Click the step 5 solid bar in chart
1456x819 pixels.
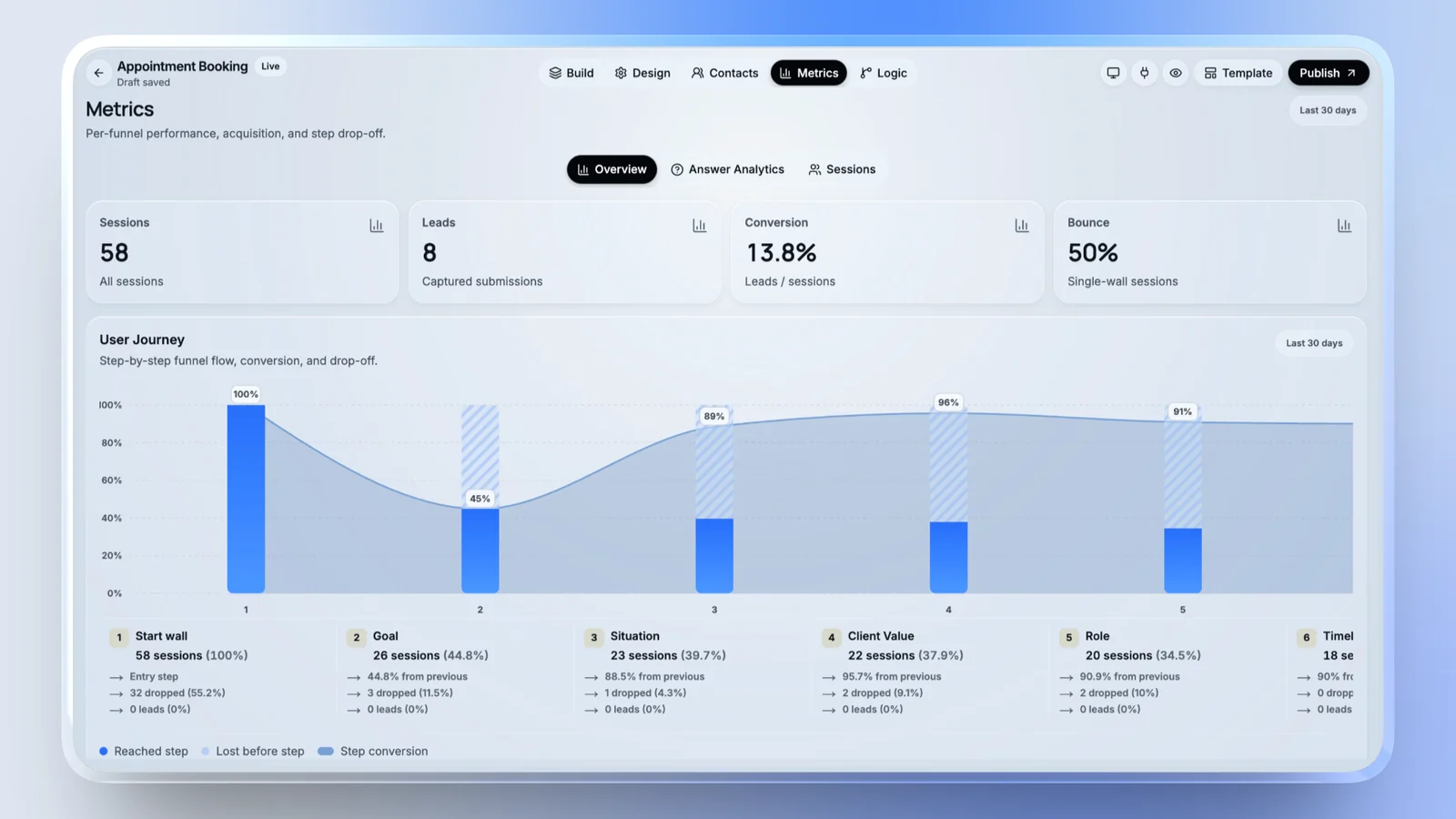[x=1183, y=561]
